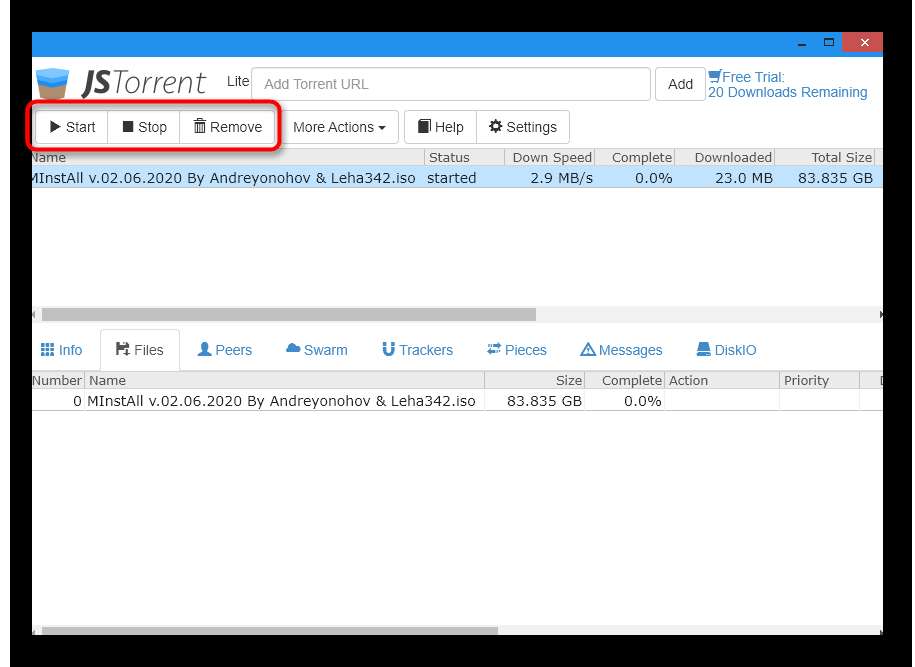Viewport: 915px width, 667px height.
Task: Switch to the Trackers tab
Action: tap(417, 350)
